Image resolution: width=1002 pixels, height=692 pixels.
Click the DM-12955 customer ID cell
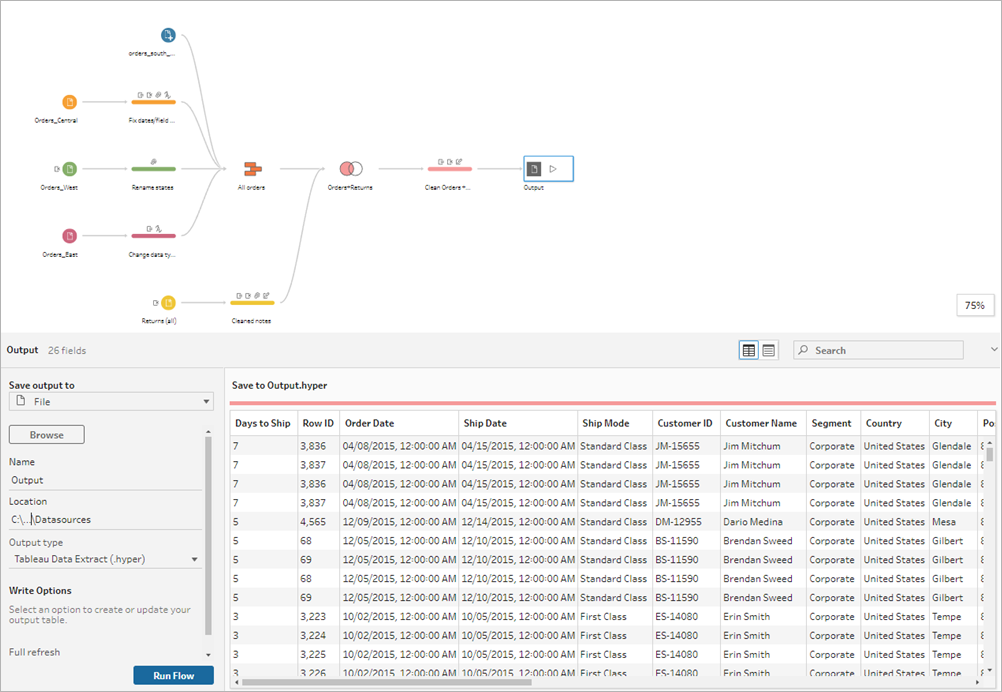click(686, 522)
